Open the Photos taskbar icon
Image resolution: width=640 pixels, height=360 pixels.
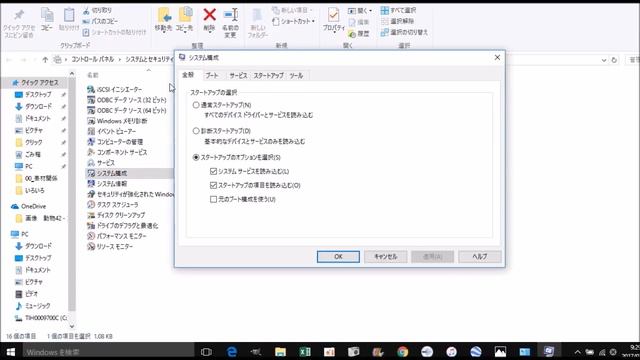coord(500,351)
